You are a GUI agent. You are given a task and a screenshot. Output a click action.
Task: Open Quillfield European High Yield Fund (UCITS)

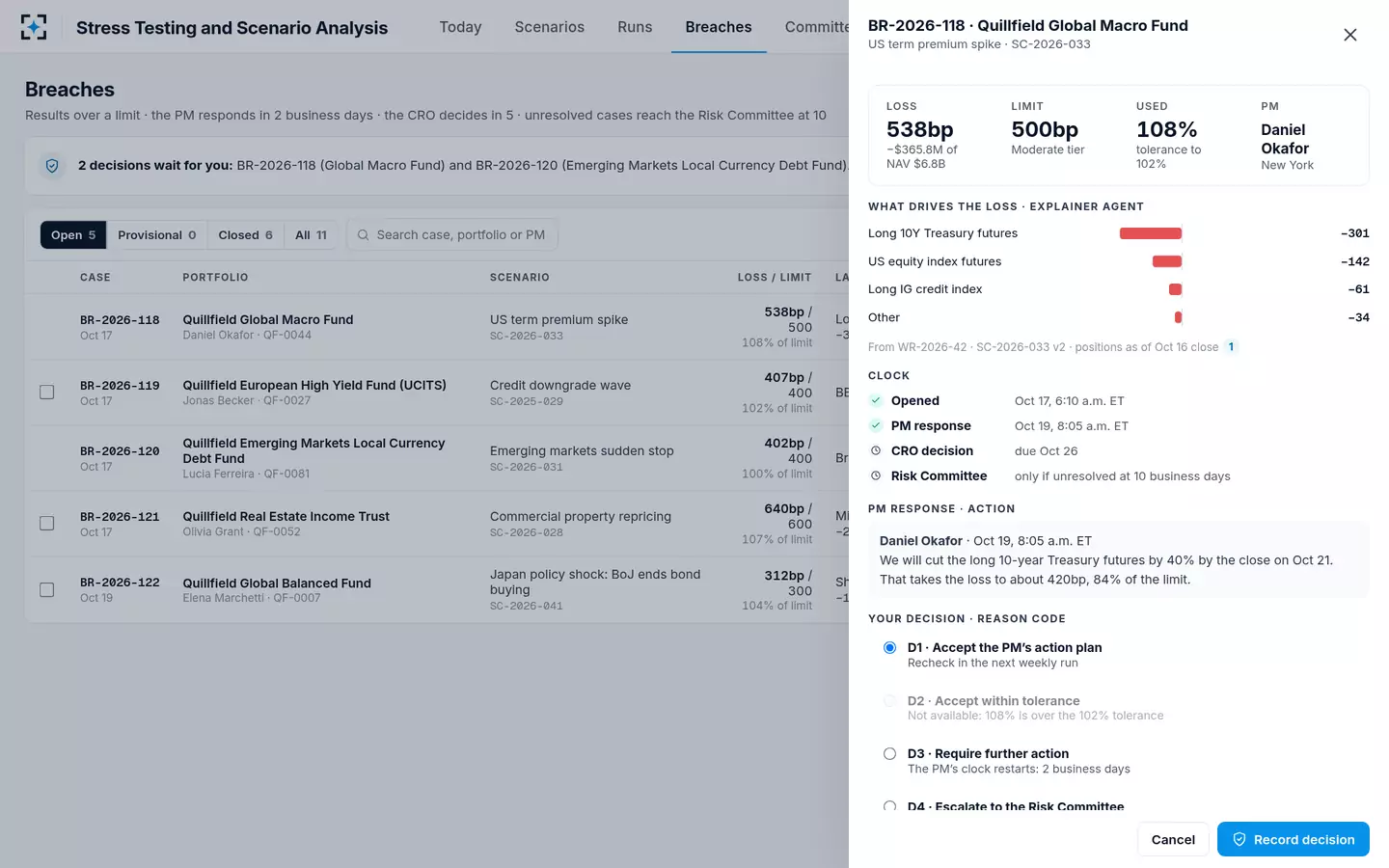click(314, 385)
